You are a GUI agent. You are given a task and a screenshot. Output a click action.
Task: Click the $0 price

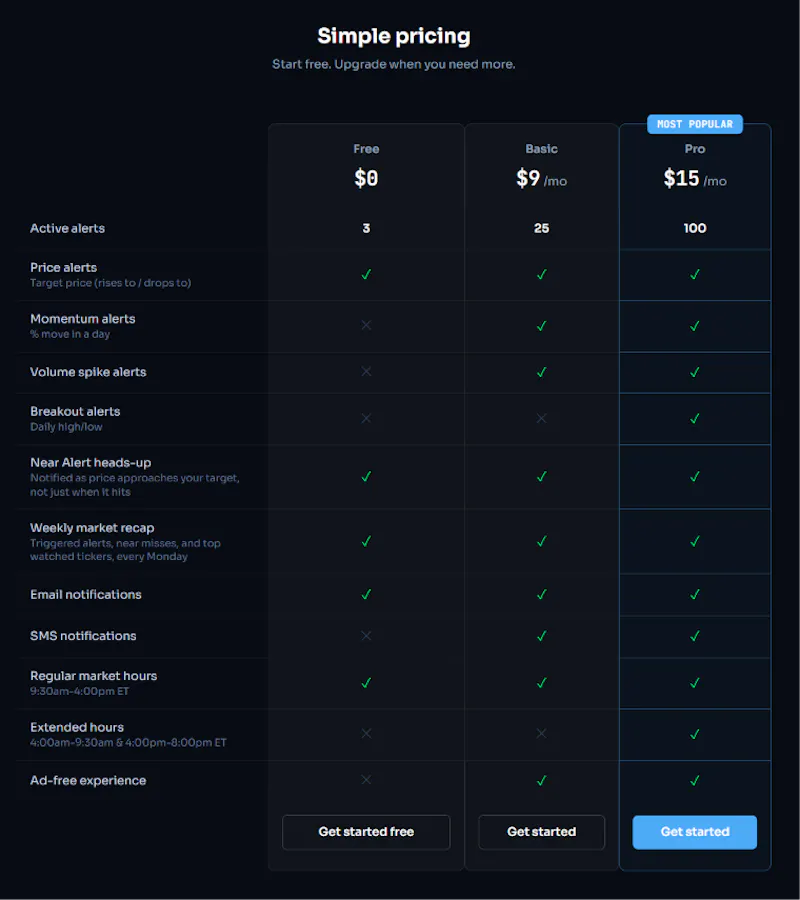pos(366,178)
